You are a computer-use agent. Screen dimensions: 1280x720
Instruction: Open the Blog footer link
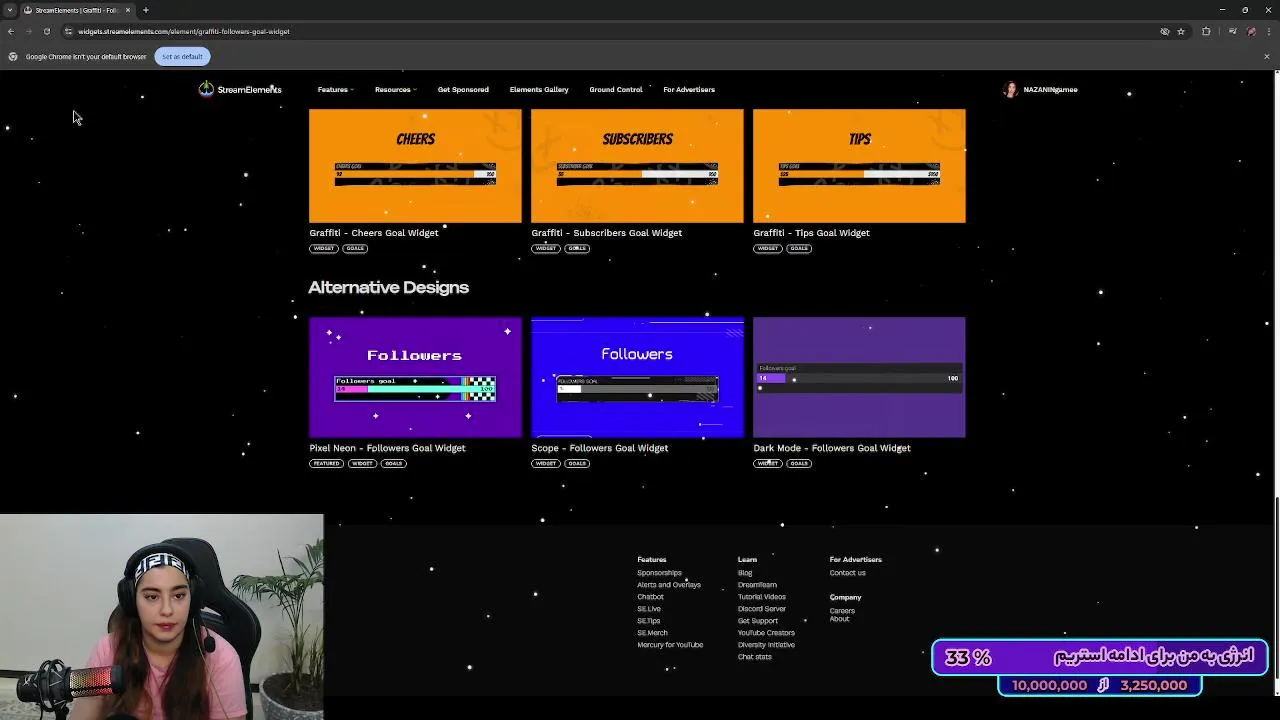[745, 573]
